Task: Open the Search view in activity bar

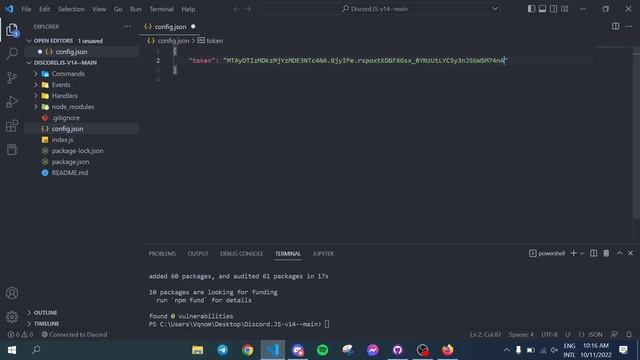Action: (12, 53)
